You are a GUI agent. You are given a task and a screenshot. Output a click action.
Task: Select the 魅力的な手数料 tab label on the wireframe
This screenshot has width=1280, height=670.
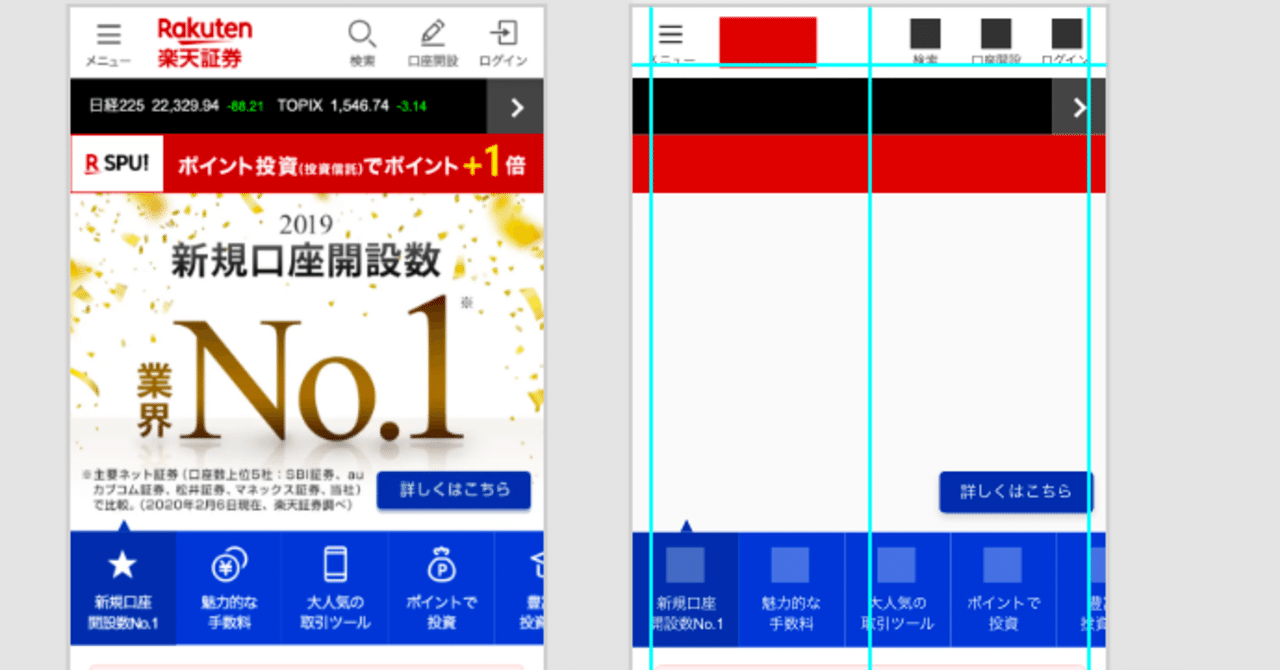tap(791, 614)
